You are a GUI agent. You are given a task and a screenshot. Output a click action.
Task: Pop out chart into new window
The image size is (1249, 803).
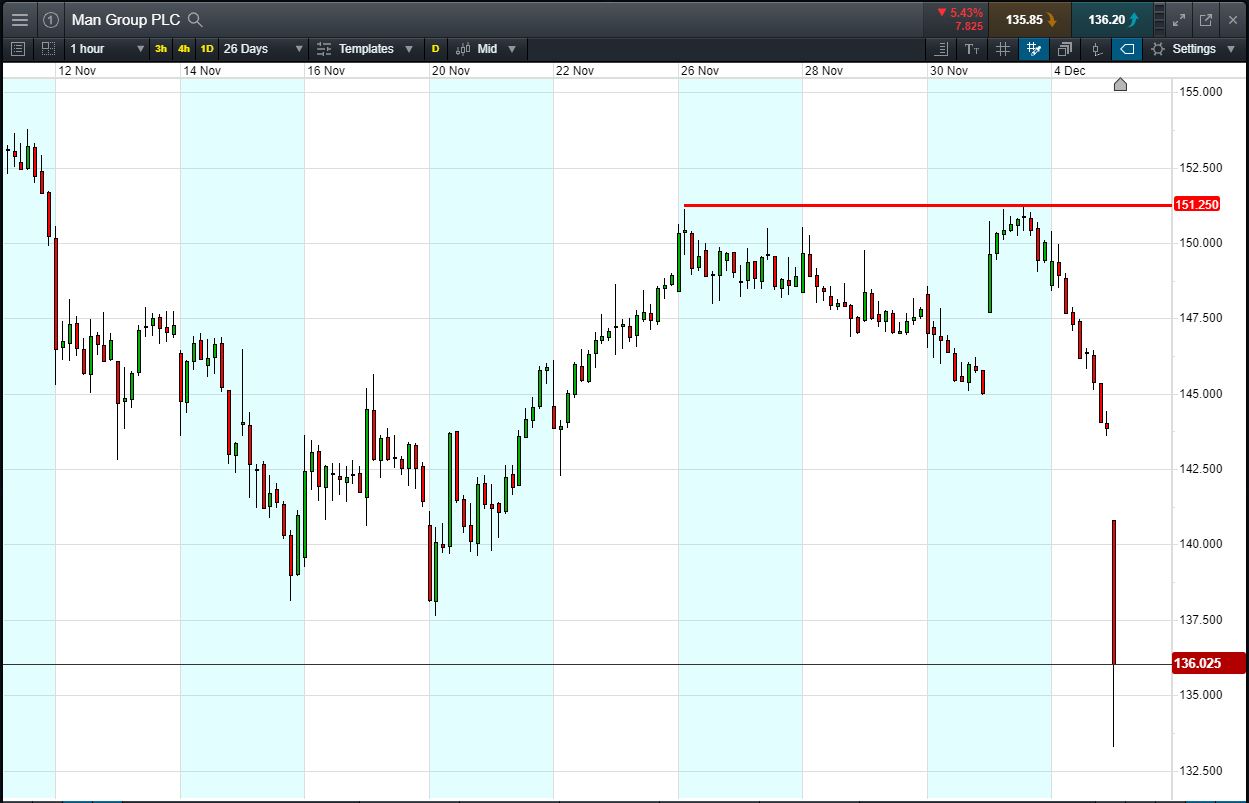[x=1206, y=19]
